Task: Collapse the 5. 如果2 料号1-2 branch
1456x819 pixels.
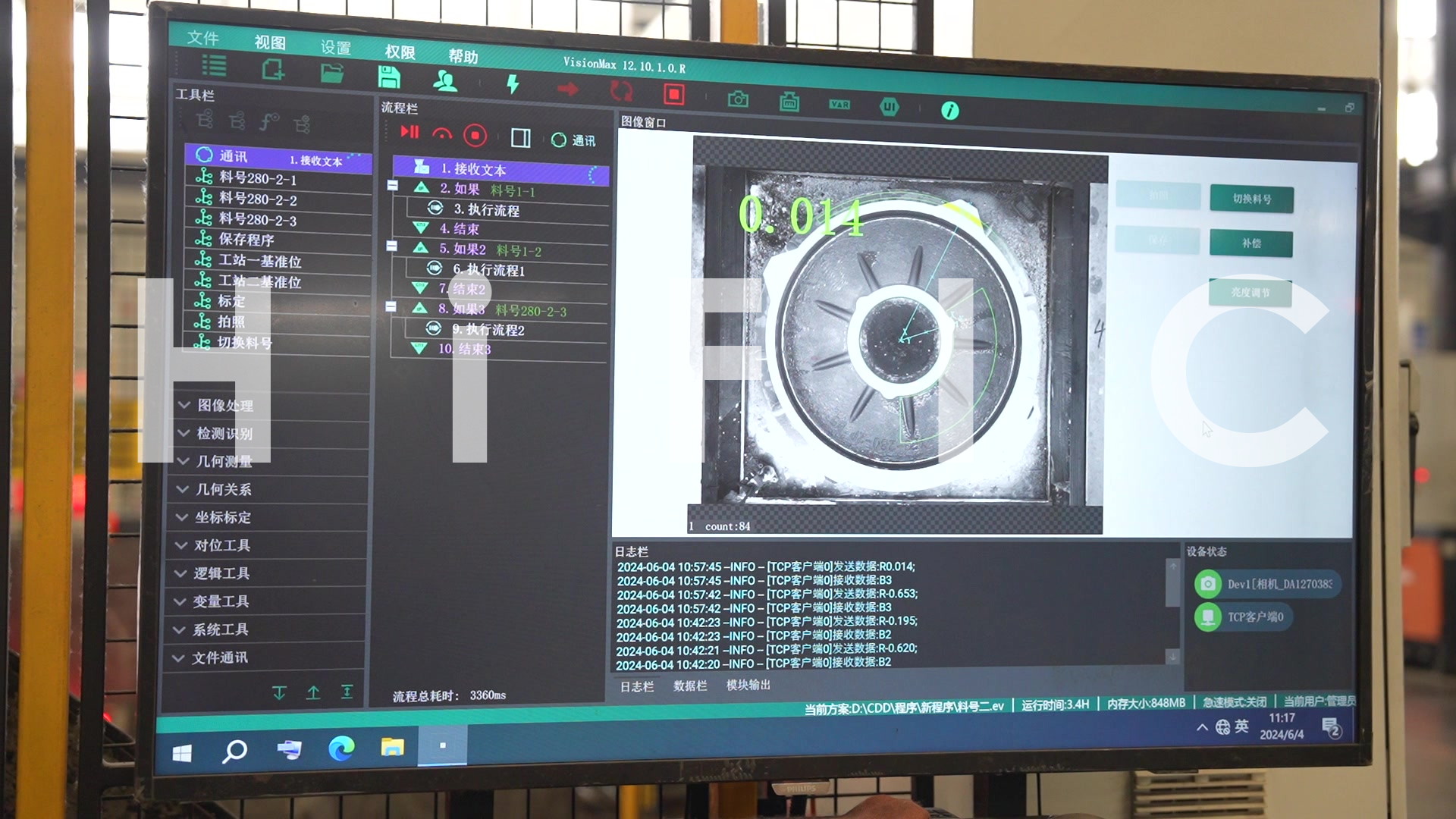Action: coord(392,246)
